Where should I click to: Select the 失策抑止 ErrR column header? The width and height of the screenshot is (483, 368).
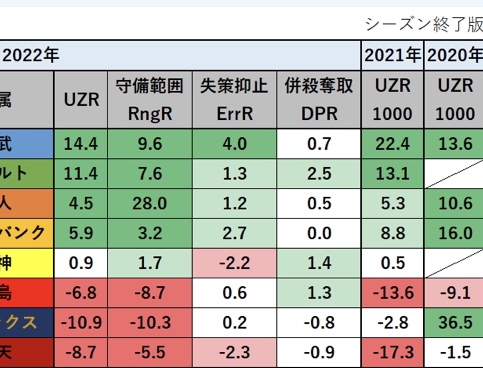(234, 100)
